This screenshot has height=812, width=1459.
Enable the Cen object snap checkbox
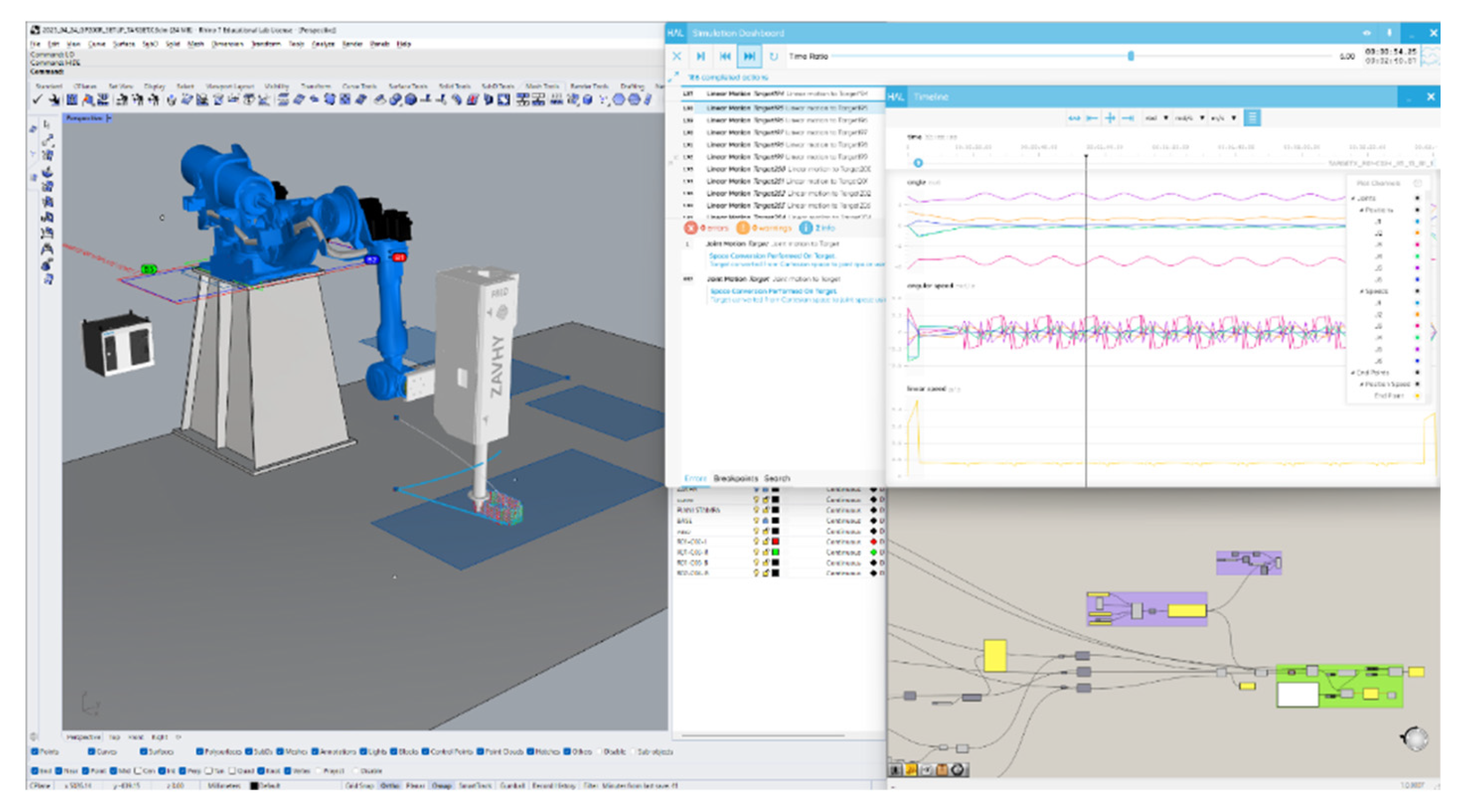pos(138,771)
